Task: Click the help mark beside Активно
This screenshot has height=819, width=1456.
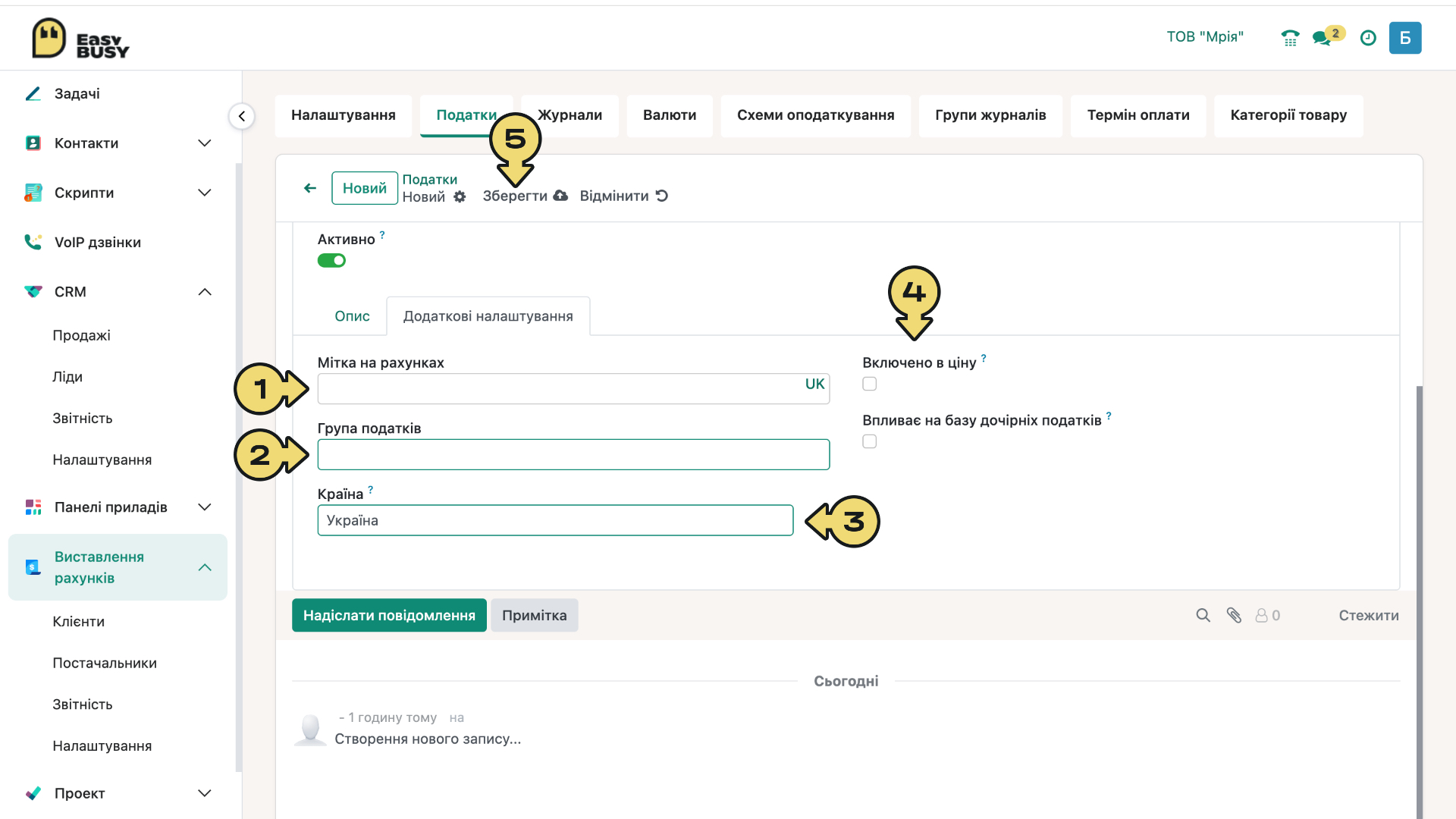Action: [x=382, y=235]
